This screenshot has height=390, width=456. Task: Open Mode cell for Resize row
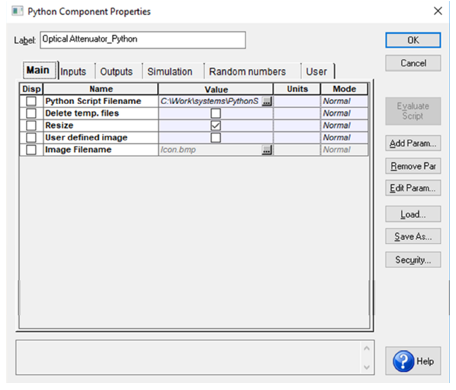point(344,126)
